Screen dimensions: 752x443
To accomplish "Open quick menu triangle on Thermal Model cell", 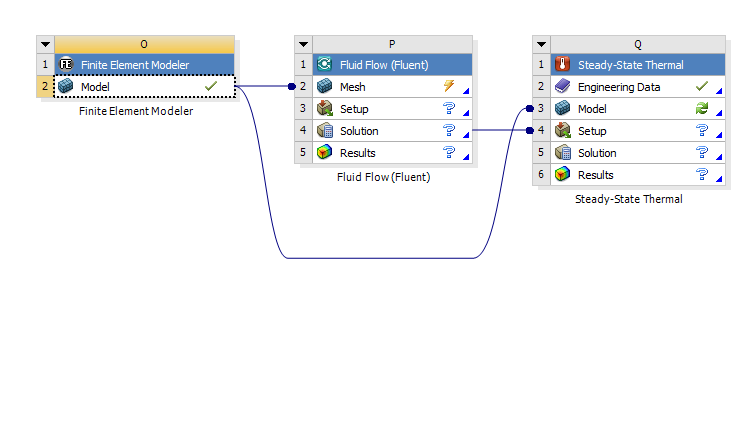I will point(719,113).
